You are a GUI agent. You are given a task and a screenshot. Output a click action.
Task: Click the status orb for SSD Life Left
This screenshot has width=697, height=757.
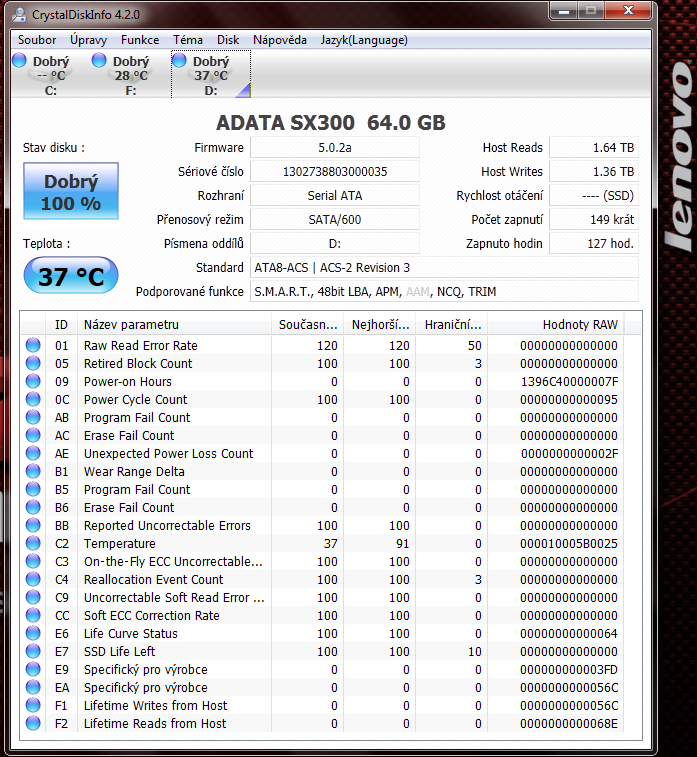click(33, 652)
